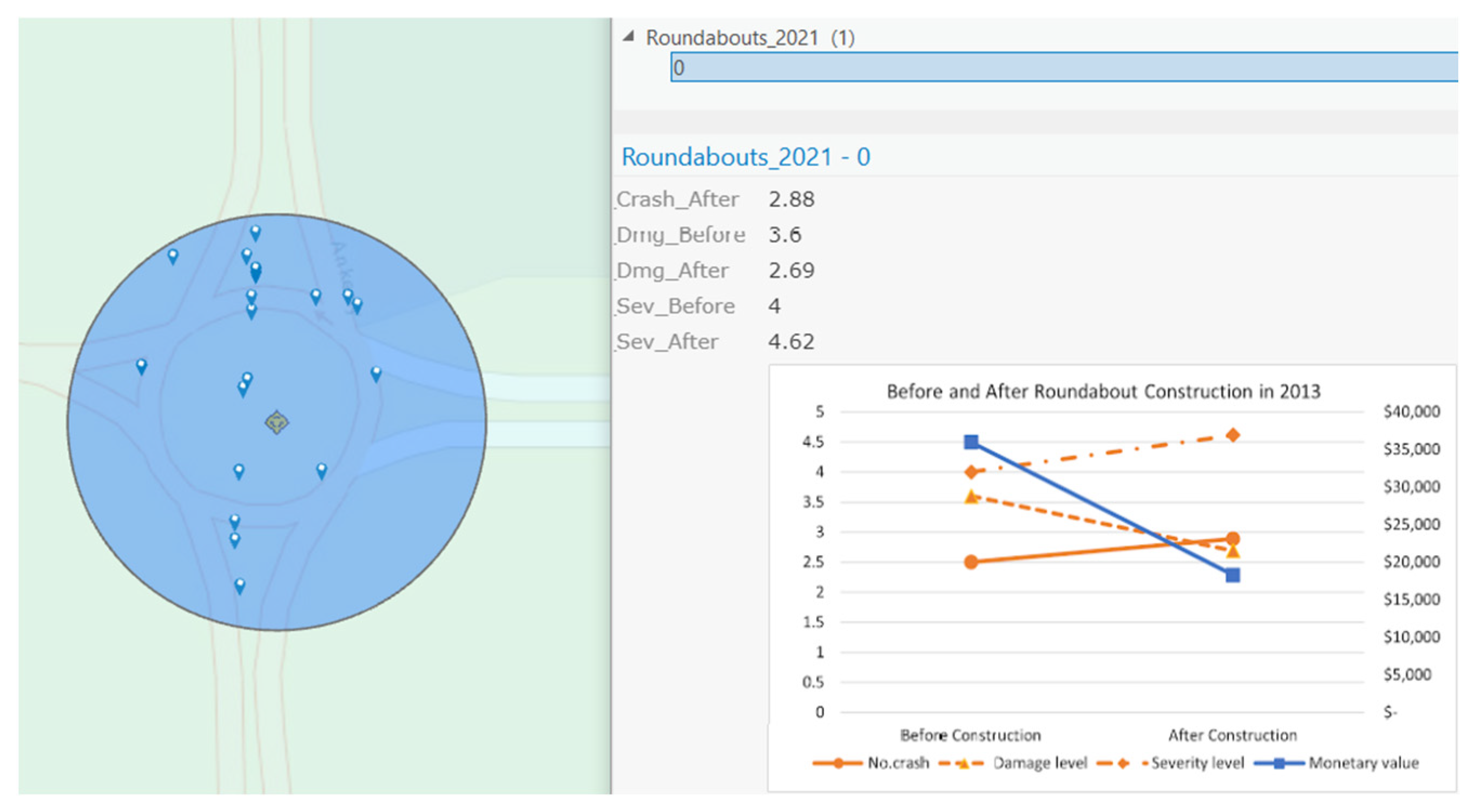Click the blue square marker at Before Construction
The image size is (1475, 812).
point(971,441)
